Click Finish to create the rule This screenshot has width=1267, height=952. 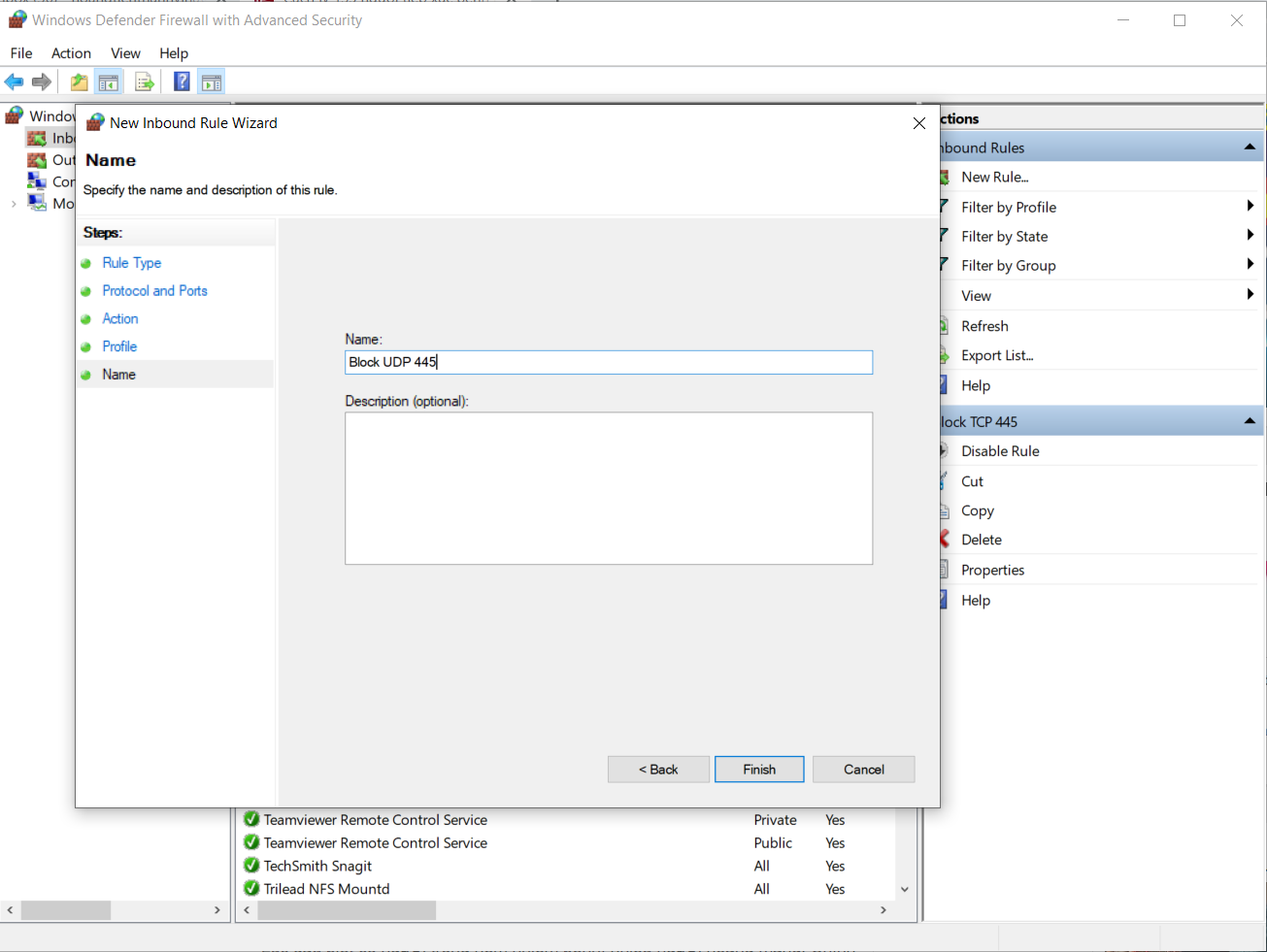[x=759, y=770]
